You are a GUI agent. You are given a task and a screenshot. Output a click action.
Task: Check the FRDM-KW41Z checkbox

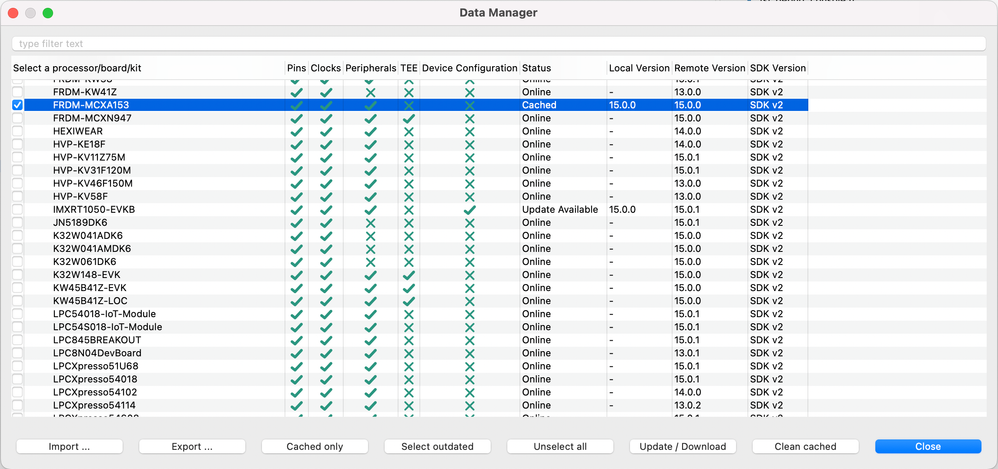click(x=18, y=92)
